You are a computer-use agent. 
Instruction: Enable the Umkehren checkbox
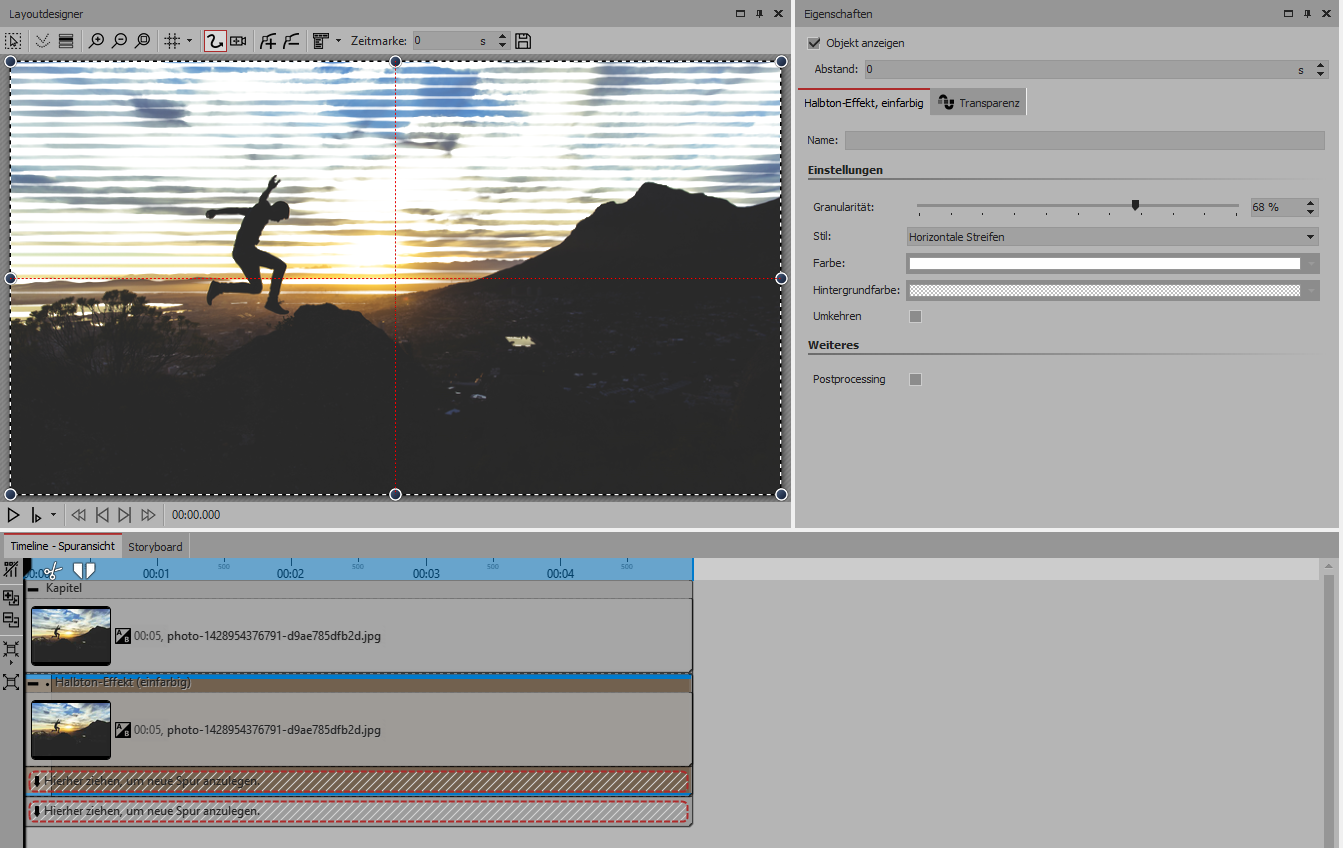915,317
